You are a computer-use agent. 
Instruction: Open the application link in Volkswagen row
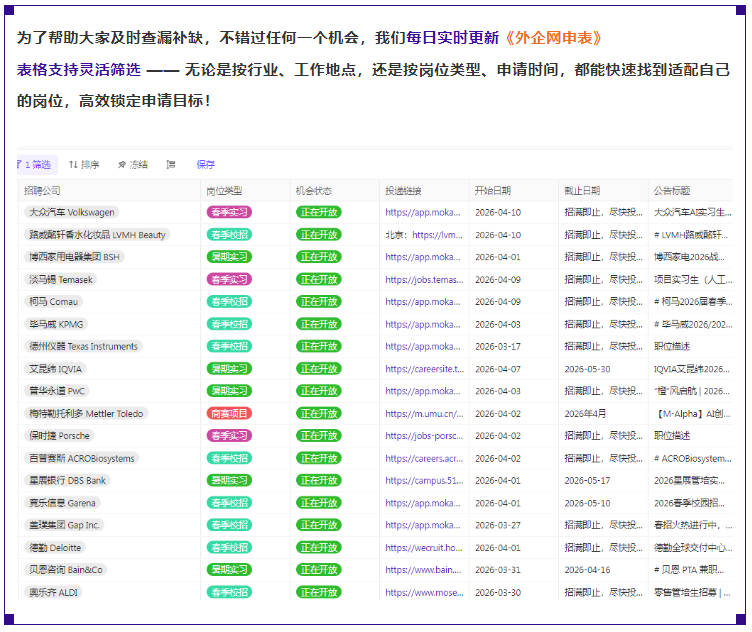[423, 212]
